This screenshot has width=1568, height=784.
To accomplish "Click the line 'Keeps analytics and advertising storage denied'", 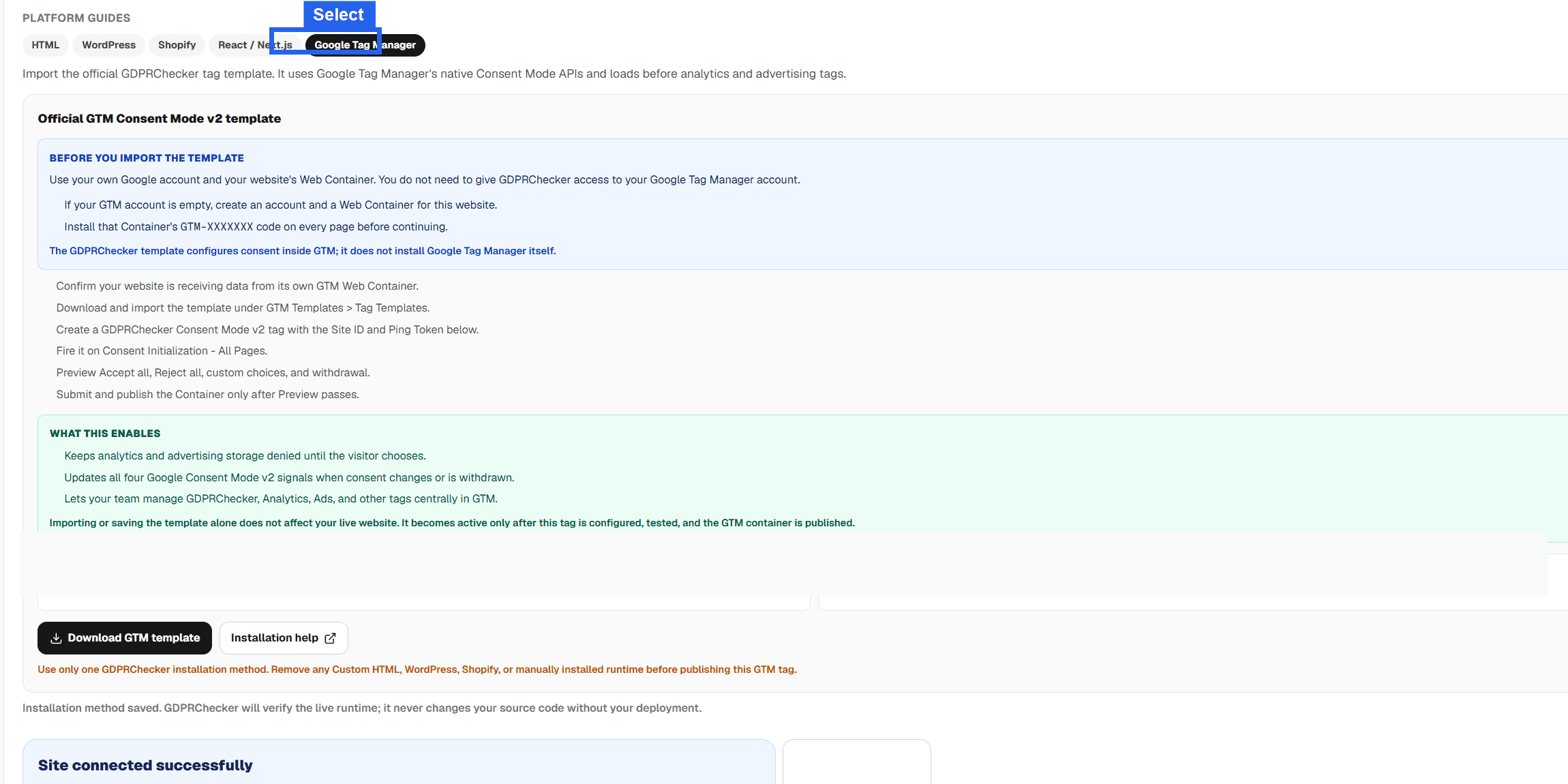I will [x=245, y=456].
